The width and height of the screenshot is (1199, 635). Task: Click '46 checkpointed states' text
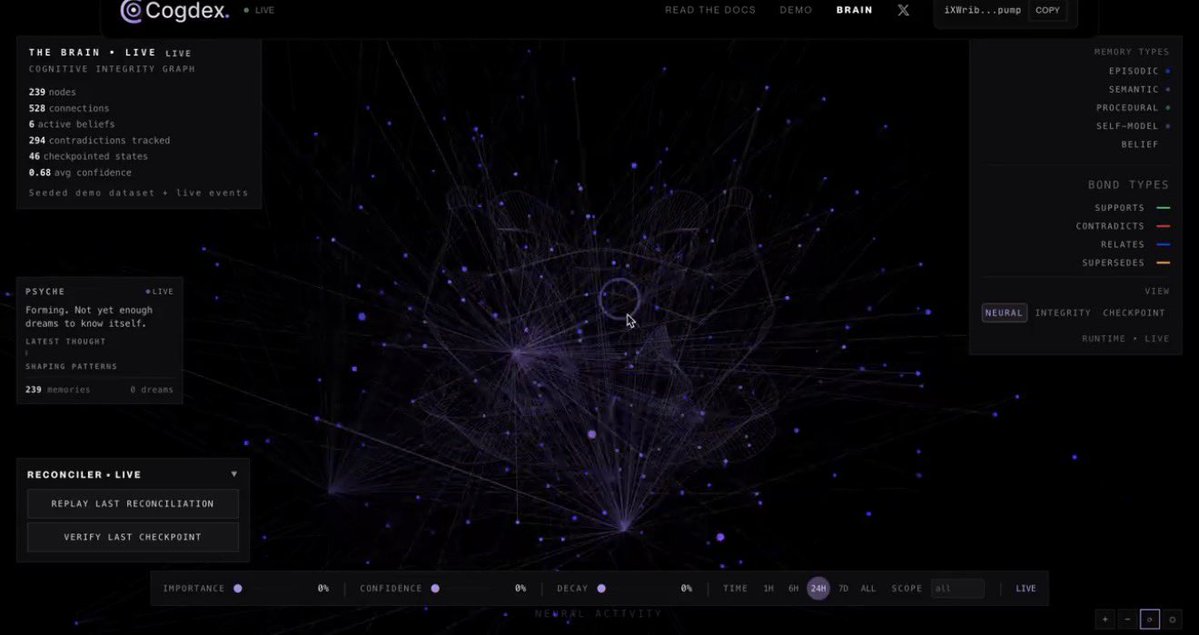[x=88, y=156]
